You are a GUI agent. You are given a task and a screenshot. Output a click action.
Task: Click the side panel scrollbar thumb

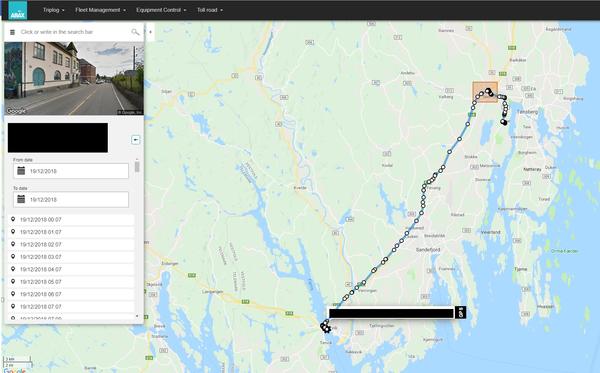coord(137,167)
